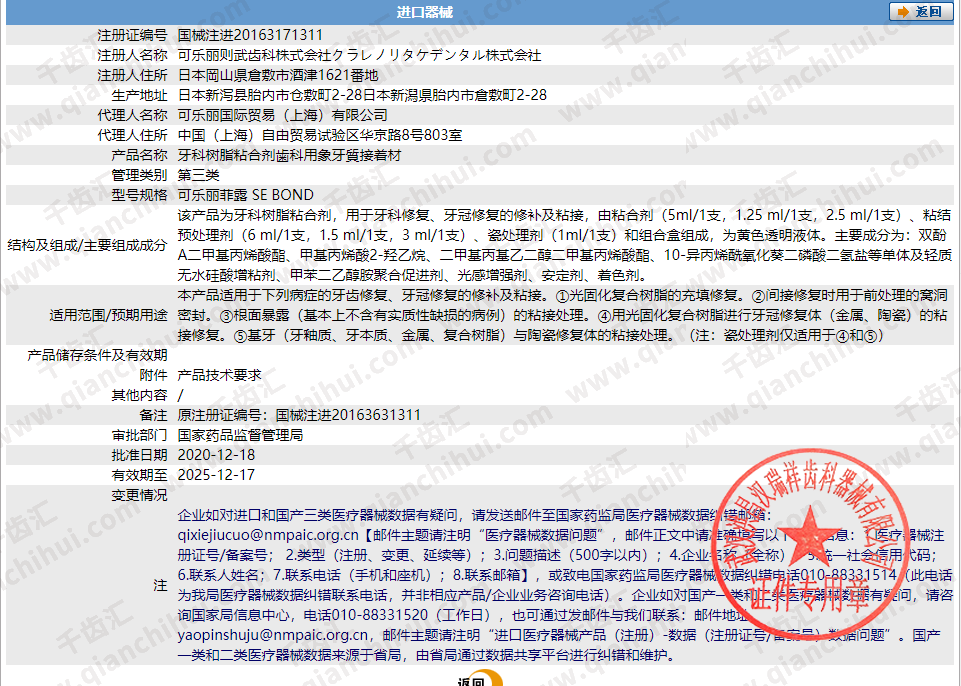Viewport: 961px width, 686px height.
Task: Click the 注册人名称 row label
Action: (x=132, y=55)
